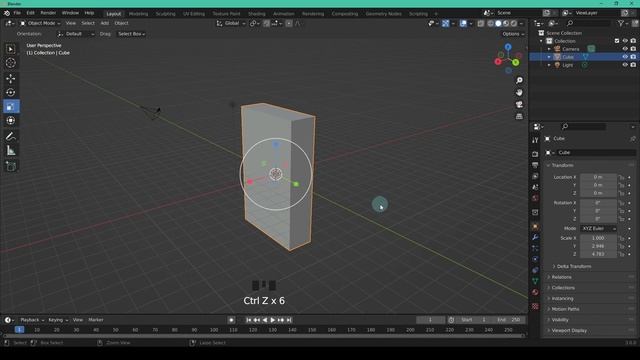Open the Add menu in viewport header

point(104,23)
